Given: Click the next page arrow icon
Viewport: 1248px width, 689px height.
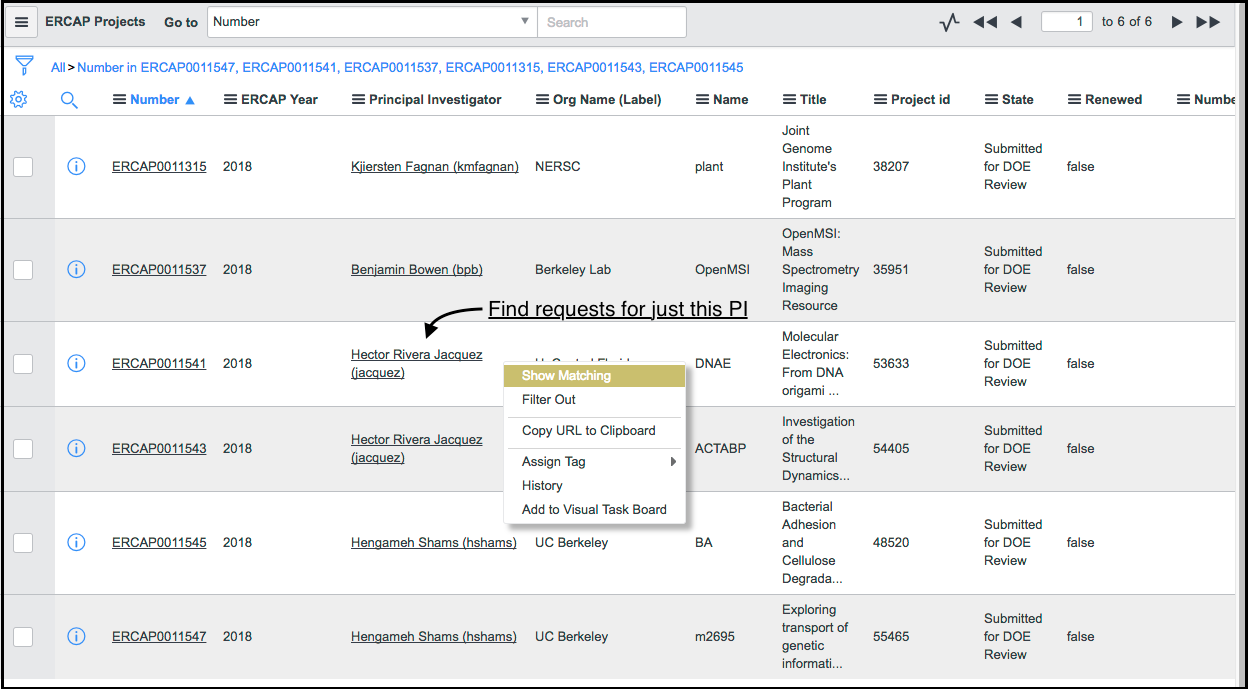Looking at the screenshot, I should tap(1177, 21).
